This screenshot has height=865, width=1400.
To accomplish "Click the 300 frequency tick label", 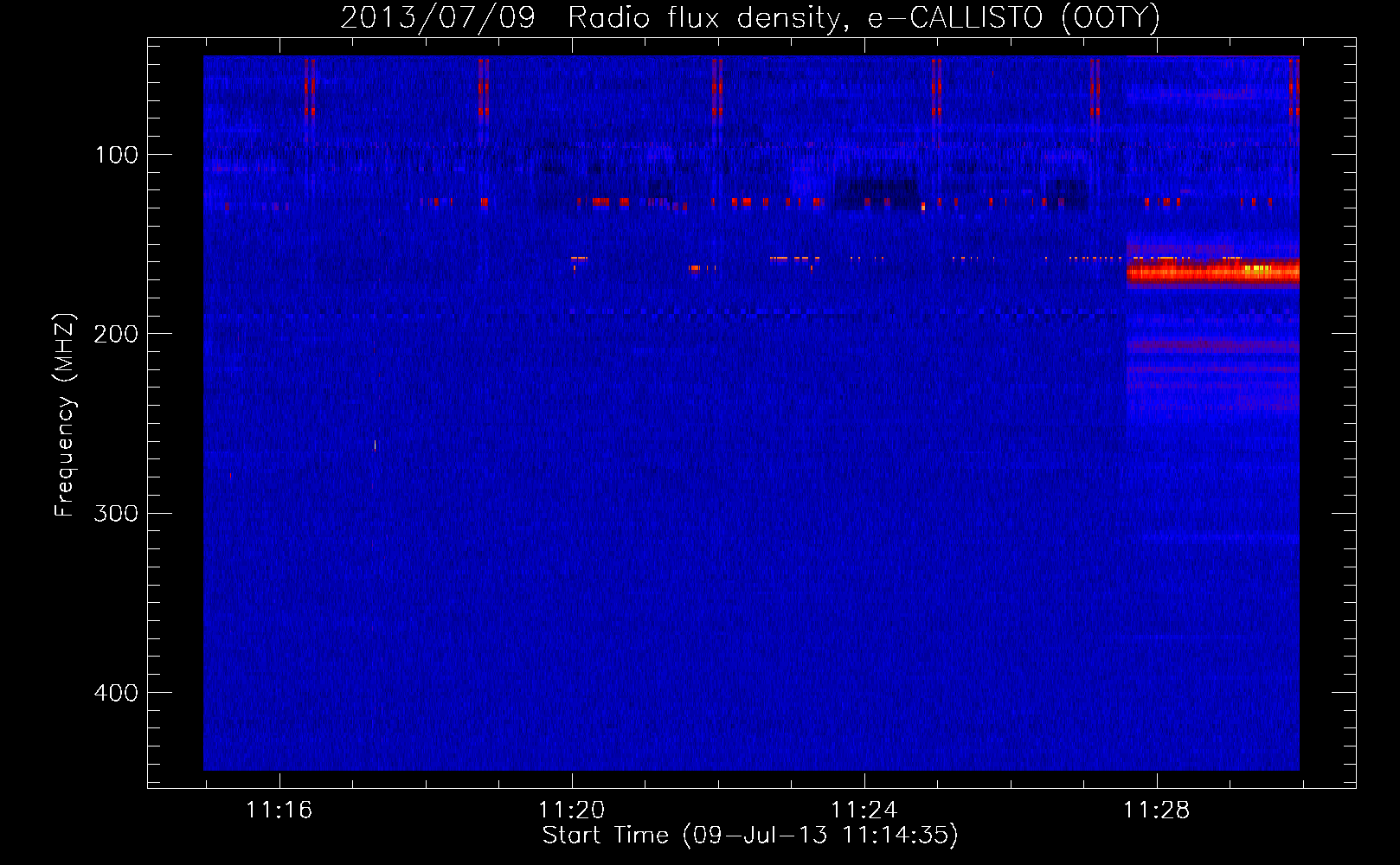I will [x=116, y=514].
